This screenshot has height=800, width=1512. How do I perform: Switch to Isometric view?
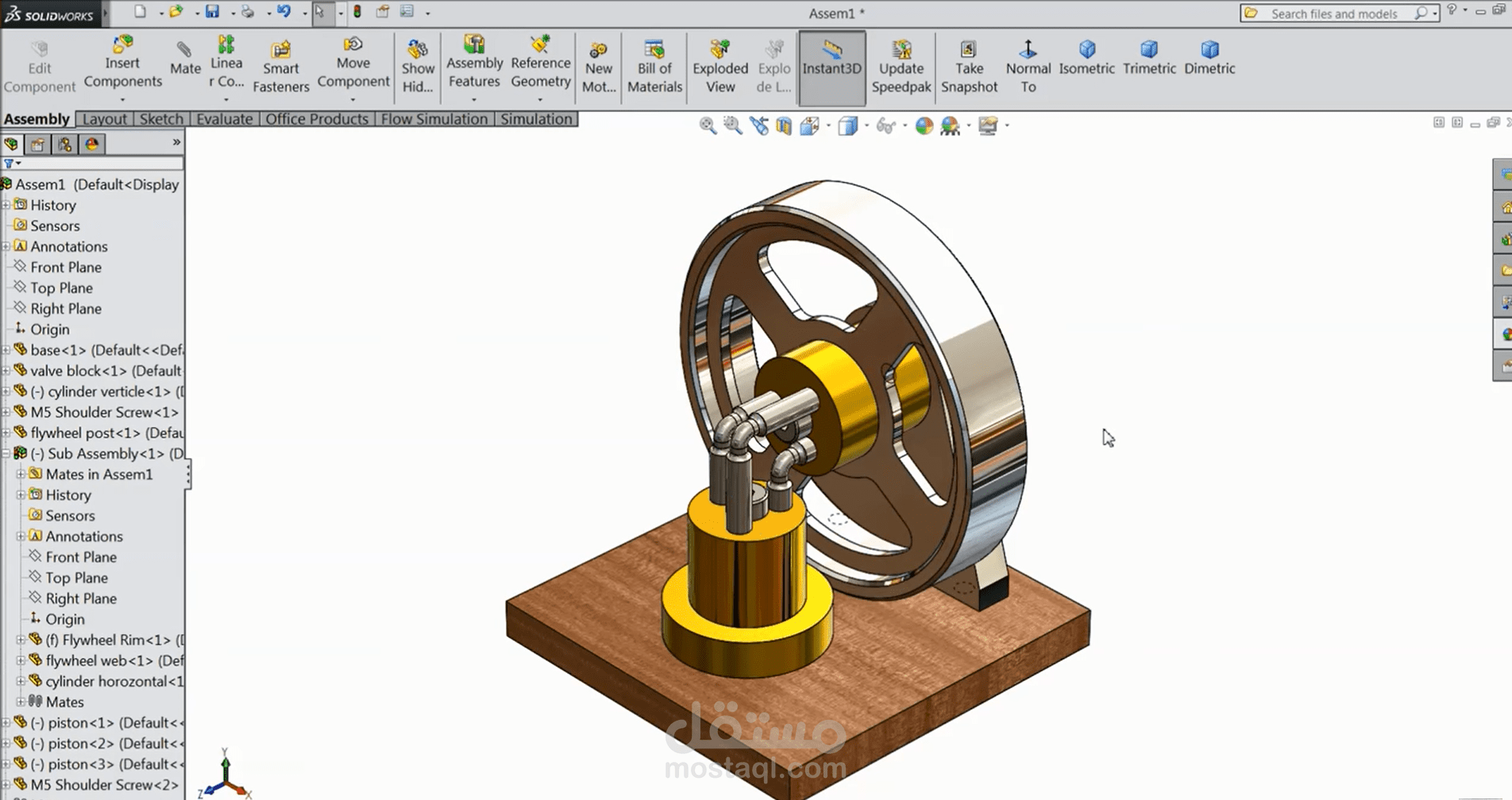tap(1087, 58)
